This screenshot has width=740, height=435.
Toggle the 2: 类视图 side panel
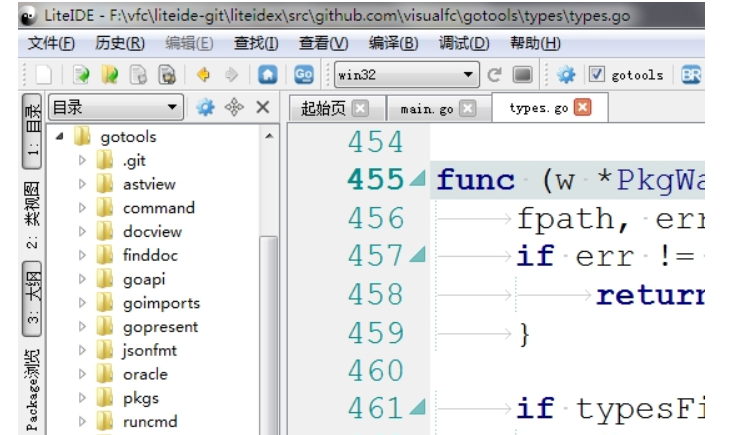coord(32,215)
